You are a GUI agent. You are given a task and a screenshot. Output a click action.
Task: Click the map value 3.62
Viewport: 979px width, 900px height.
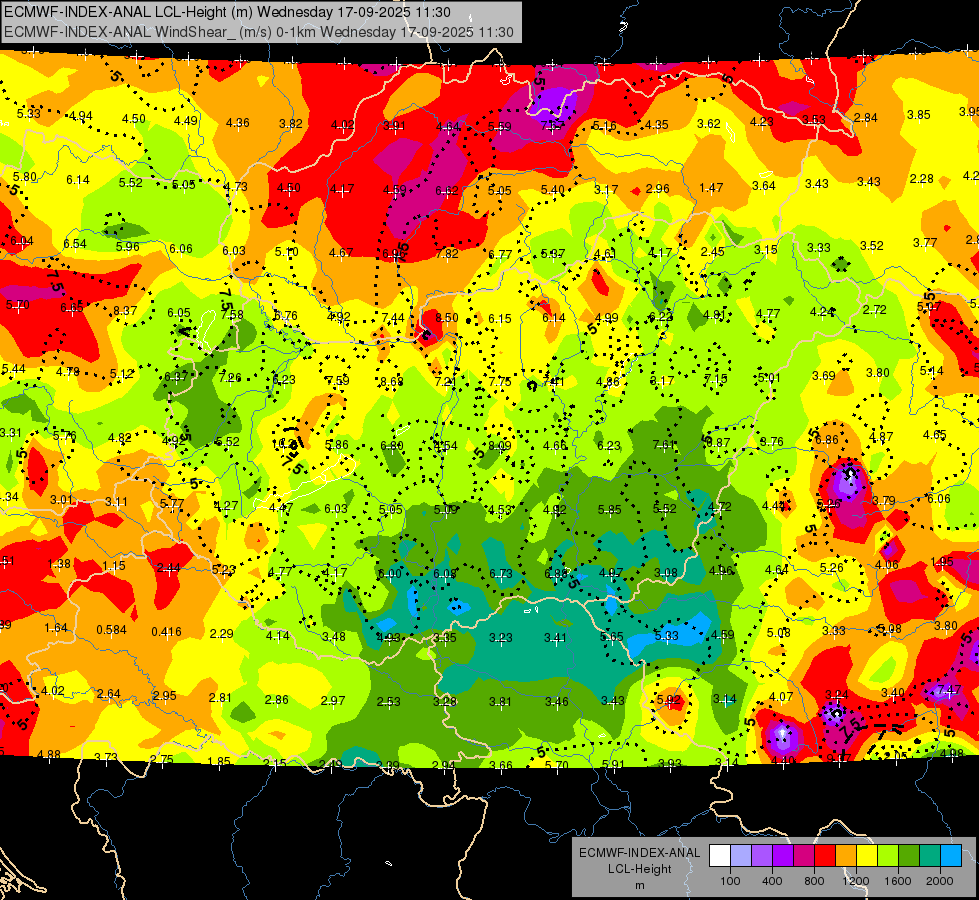(x=709, y=124)
